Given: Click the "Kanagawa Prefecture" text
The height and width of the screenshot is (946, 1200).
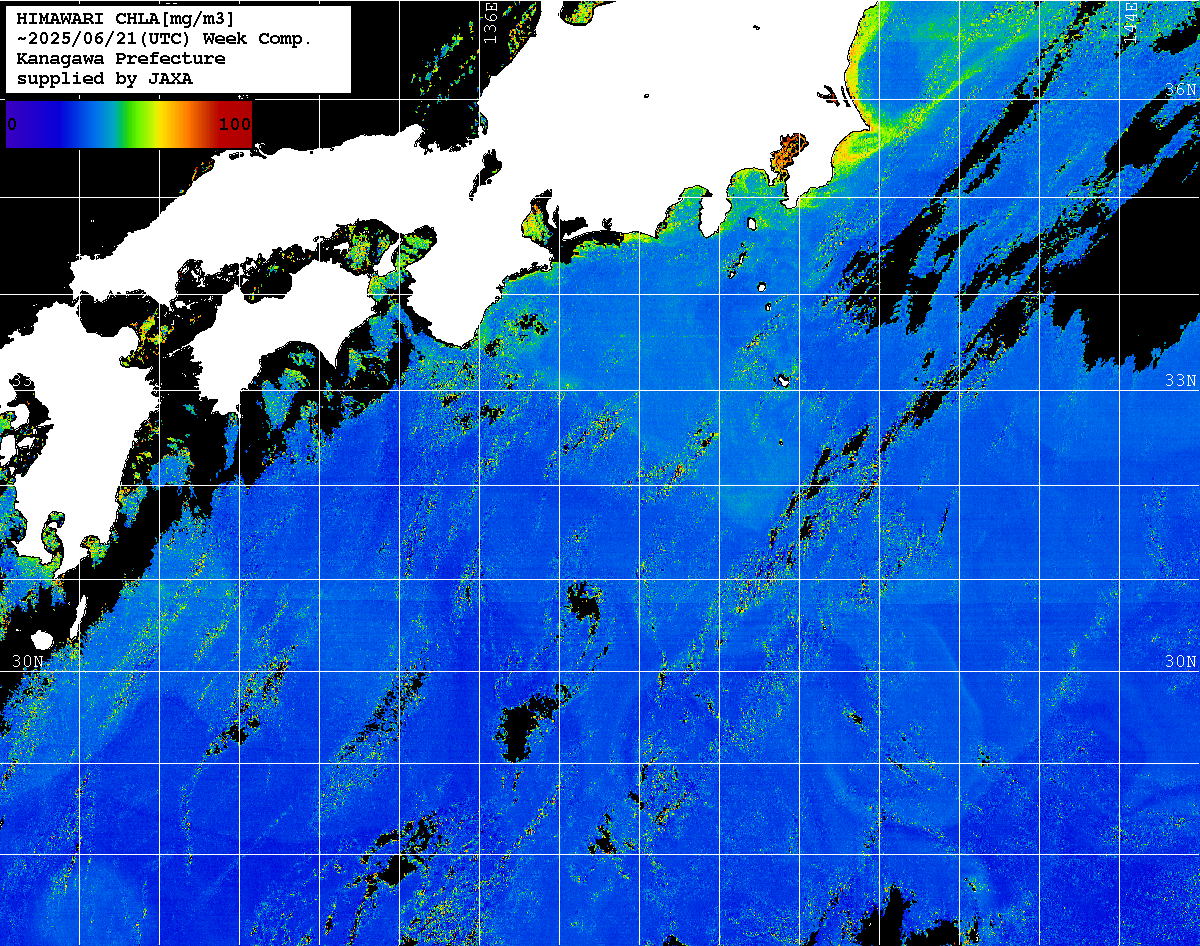Looking at the screenshot, I should (121, 59).
